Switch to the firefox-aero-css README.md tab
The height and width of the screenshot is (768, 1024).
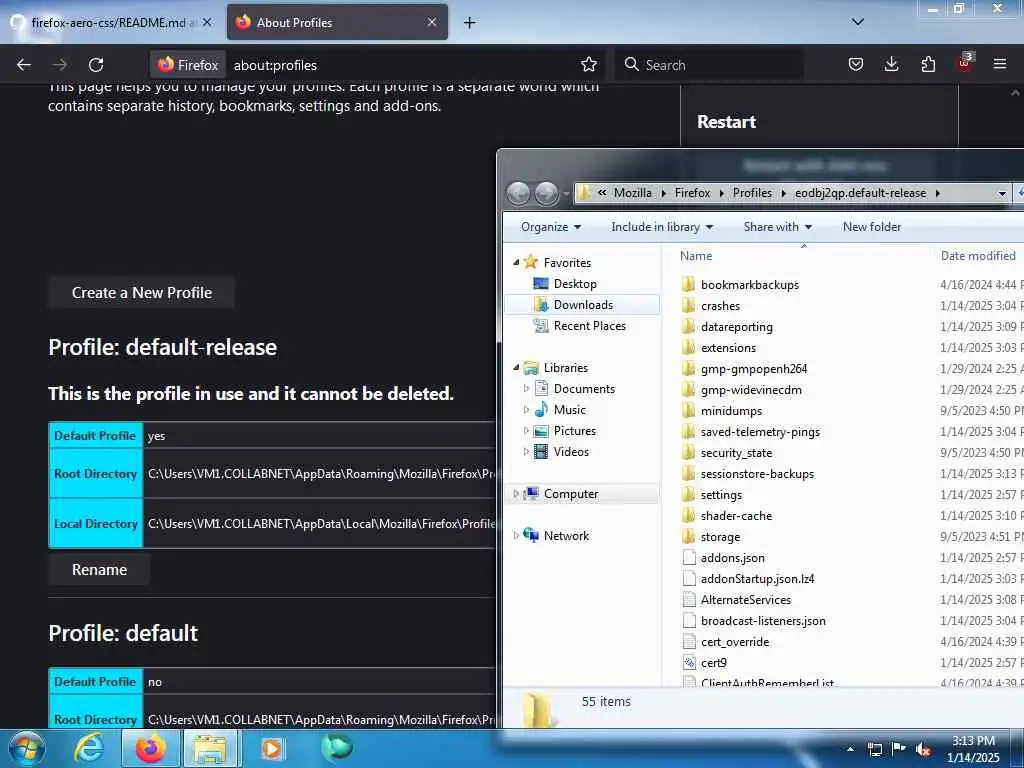point(112,22)
